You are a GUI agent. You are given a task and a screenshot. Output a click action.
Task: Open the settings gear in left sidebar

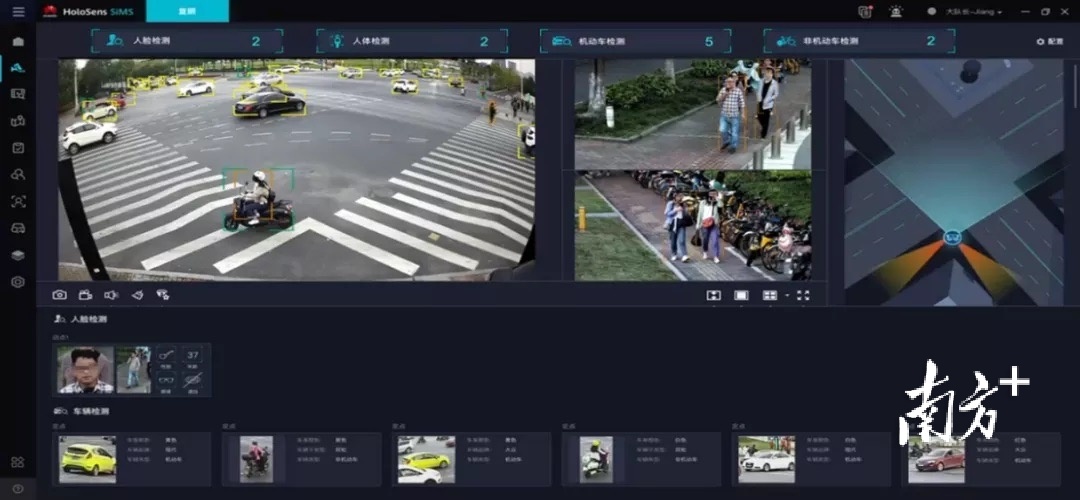(x=18, y=282)
